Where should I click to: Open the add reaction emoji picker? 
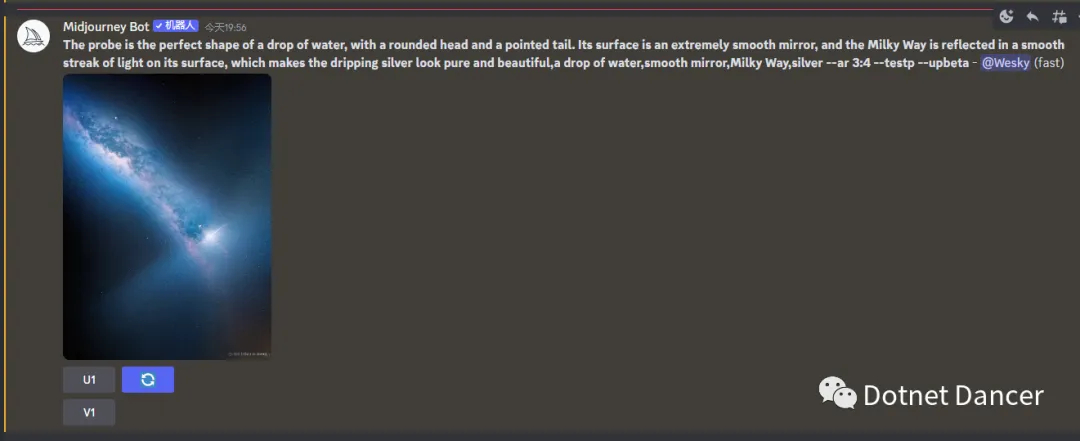point(1006,16)
